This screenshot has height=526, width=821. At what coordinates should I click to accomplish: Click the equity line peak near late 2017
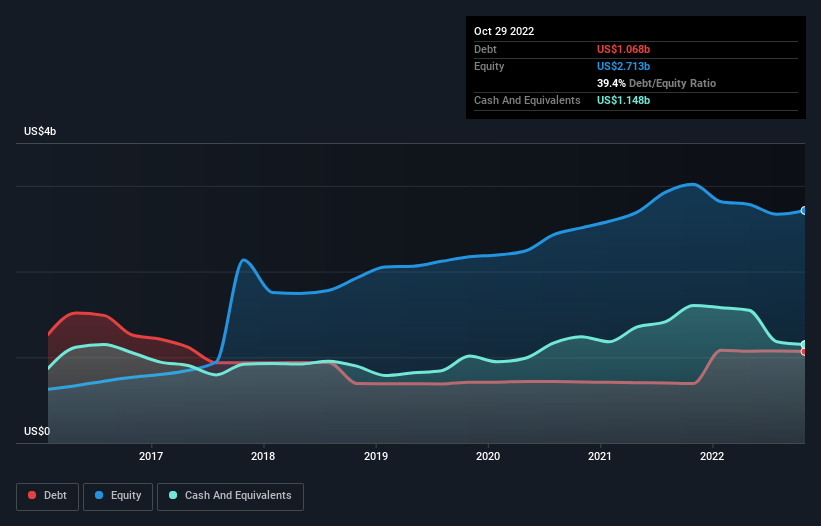(x=243, y=260)
